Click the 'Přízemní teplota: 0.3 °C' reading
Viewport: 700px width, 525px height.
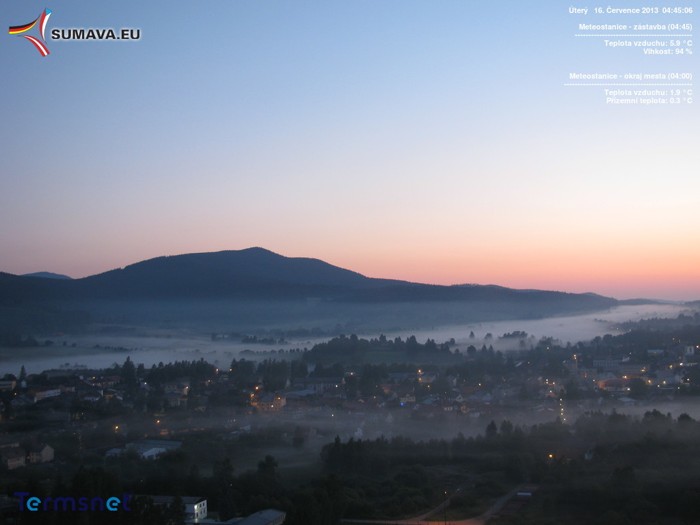tap(648, 100)
